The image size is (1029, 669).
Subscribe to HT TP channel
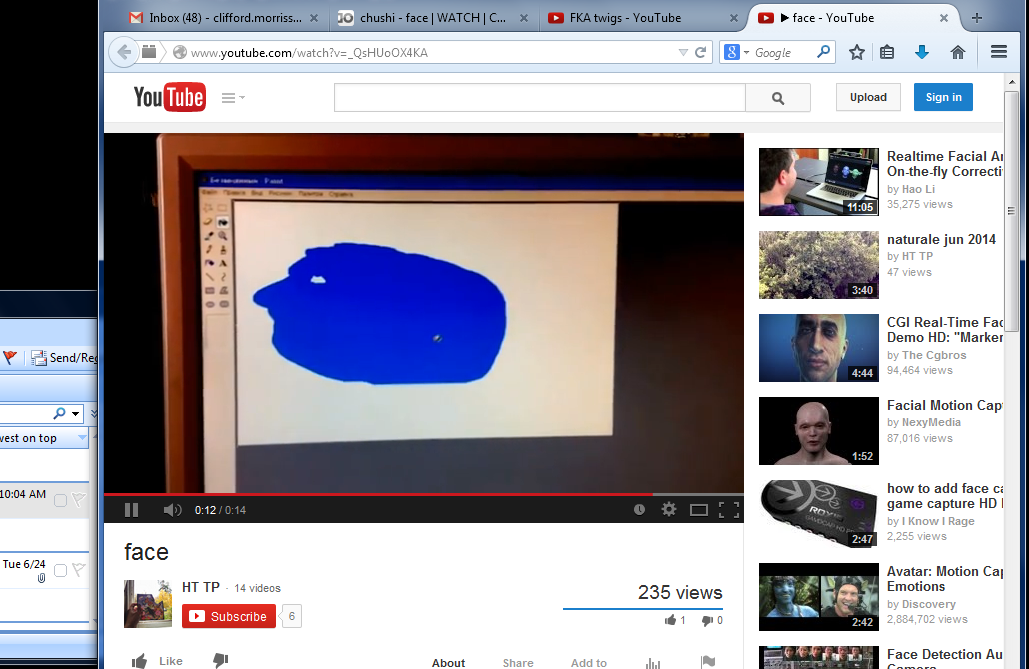pos(229,616)
